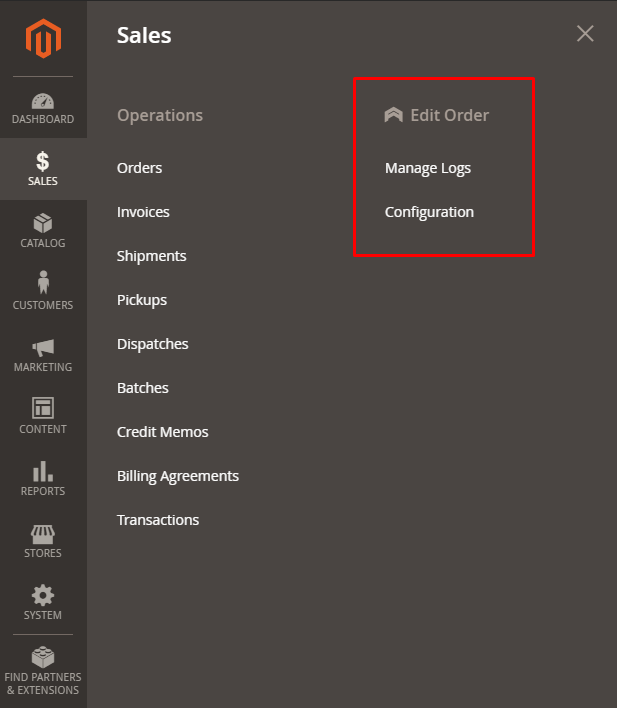Open the Dashboard gauge icon
The width and height of the screenshot is (617, 708).
tap(43, 101)
